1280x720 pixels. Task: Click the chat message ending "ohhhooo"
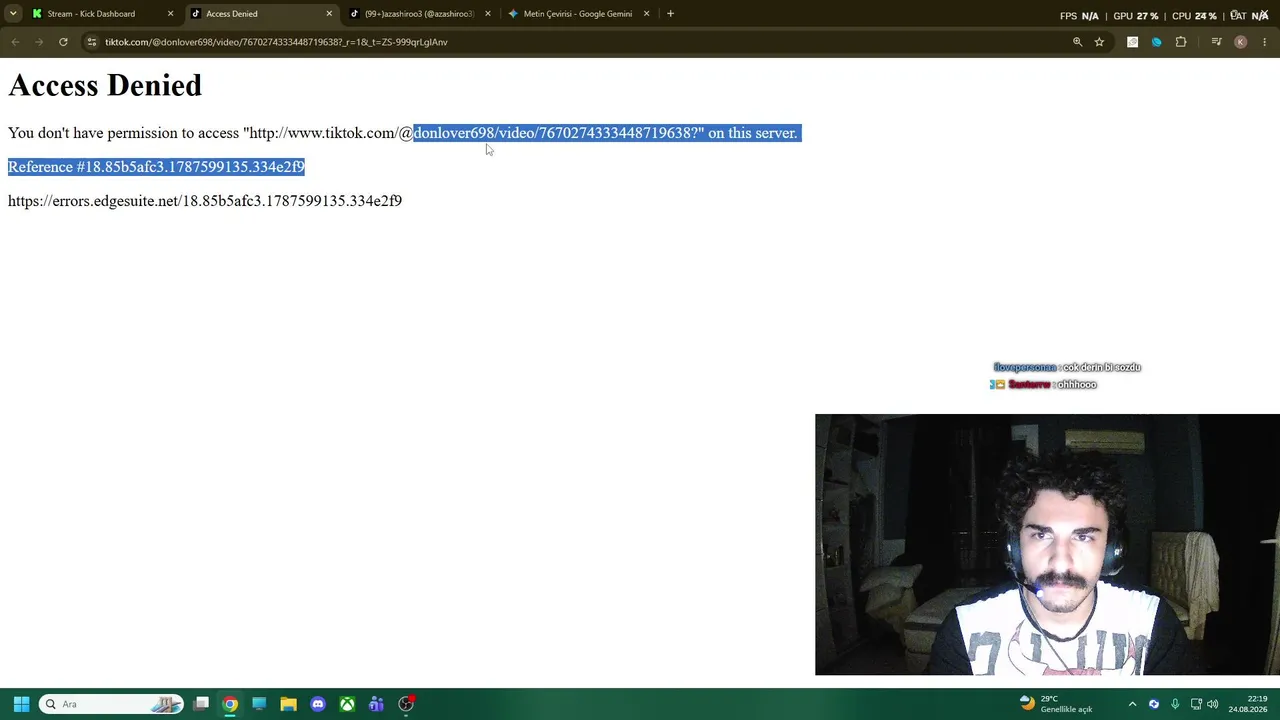click(1043, 385)
